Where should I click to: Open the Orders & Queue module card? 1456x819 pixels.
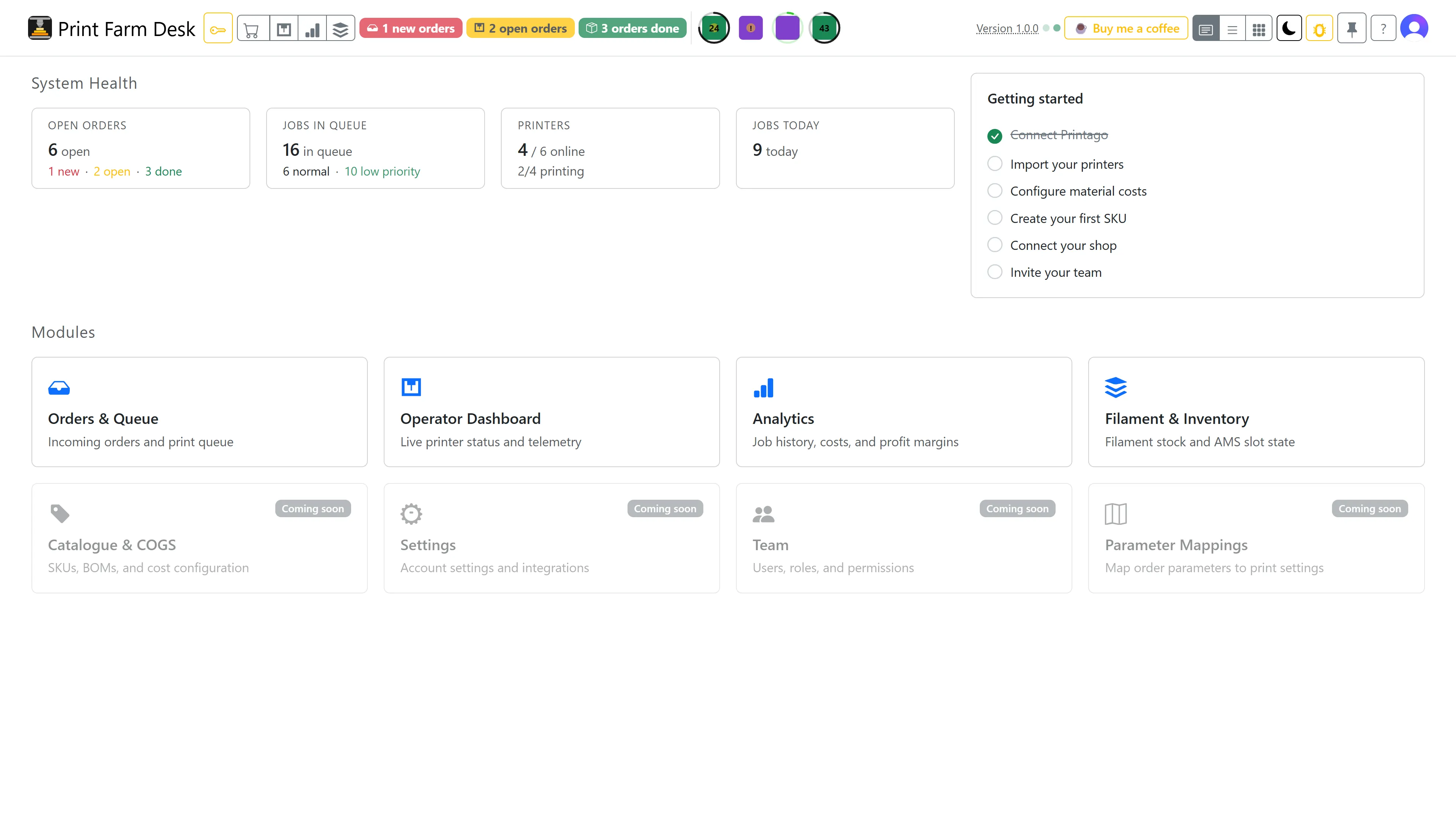[199, 411]
